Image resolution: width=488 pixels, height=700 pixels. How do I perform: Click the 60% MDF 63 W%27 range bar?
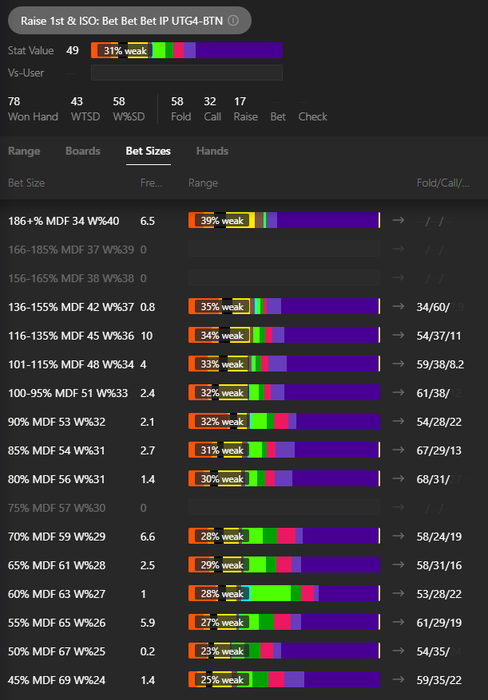coord(284,594)
